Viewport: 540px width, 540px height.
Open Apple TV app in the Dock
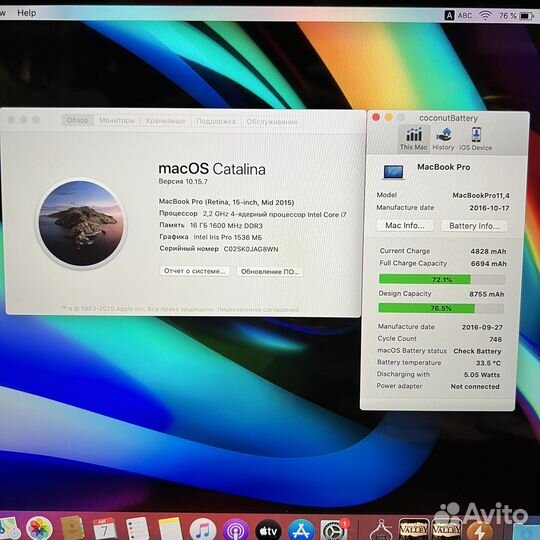[x=268, y=531]
